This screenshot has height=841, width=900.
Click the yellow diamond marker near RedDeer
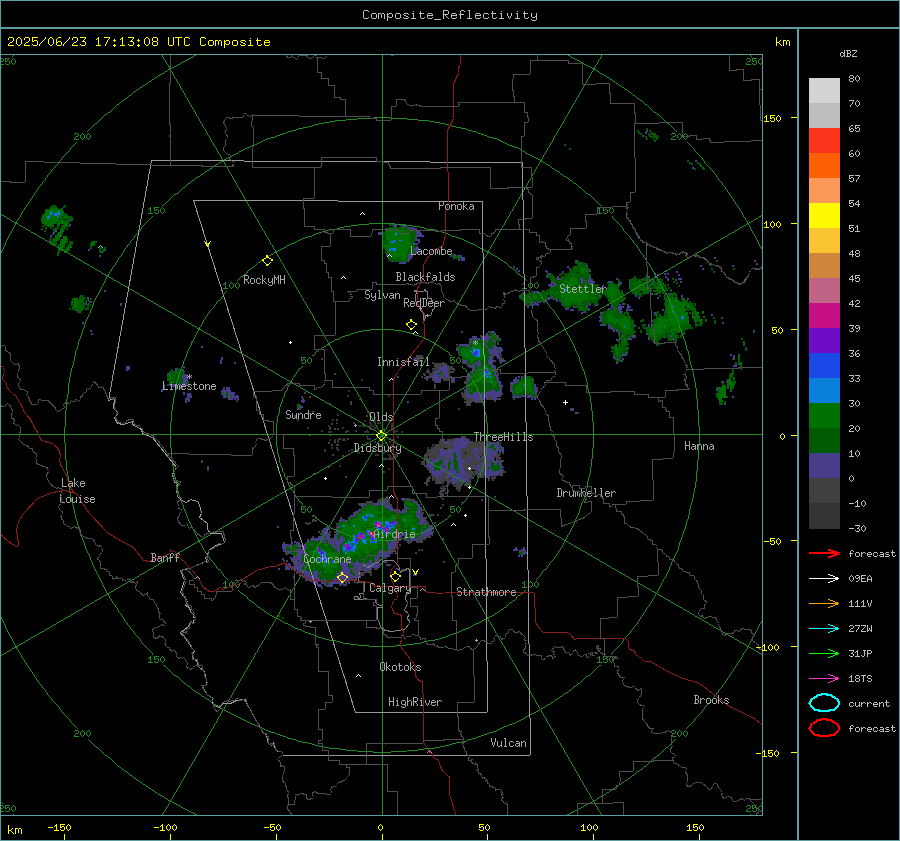click(x=411, y=325)
